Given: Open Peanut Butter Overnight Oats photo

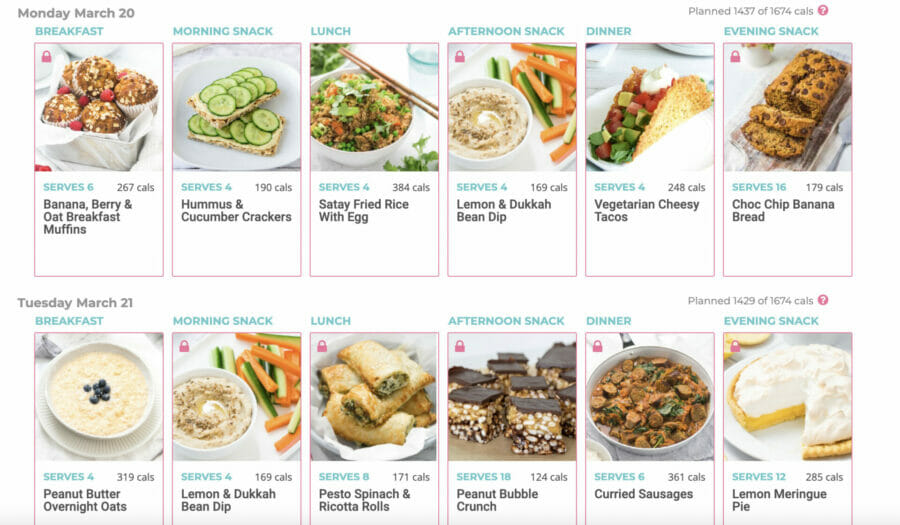Looking at the screenshot, I should pos(99,397).
